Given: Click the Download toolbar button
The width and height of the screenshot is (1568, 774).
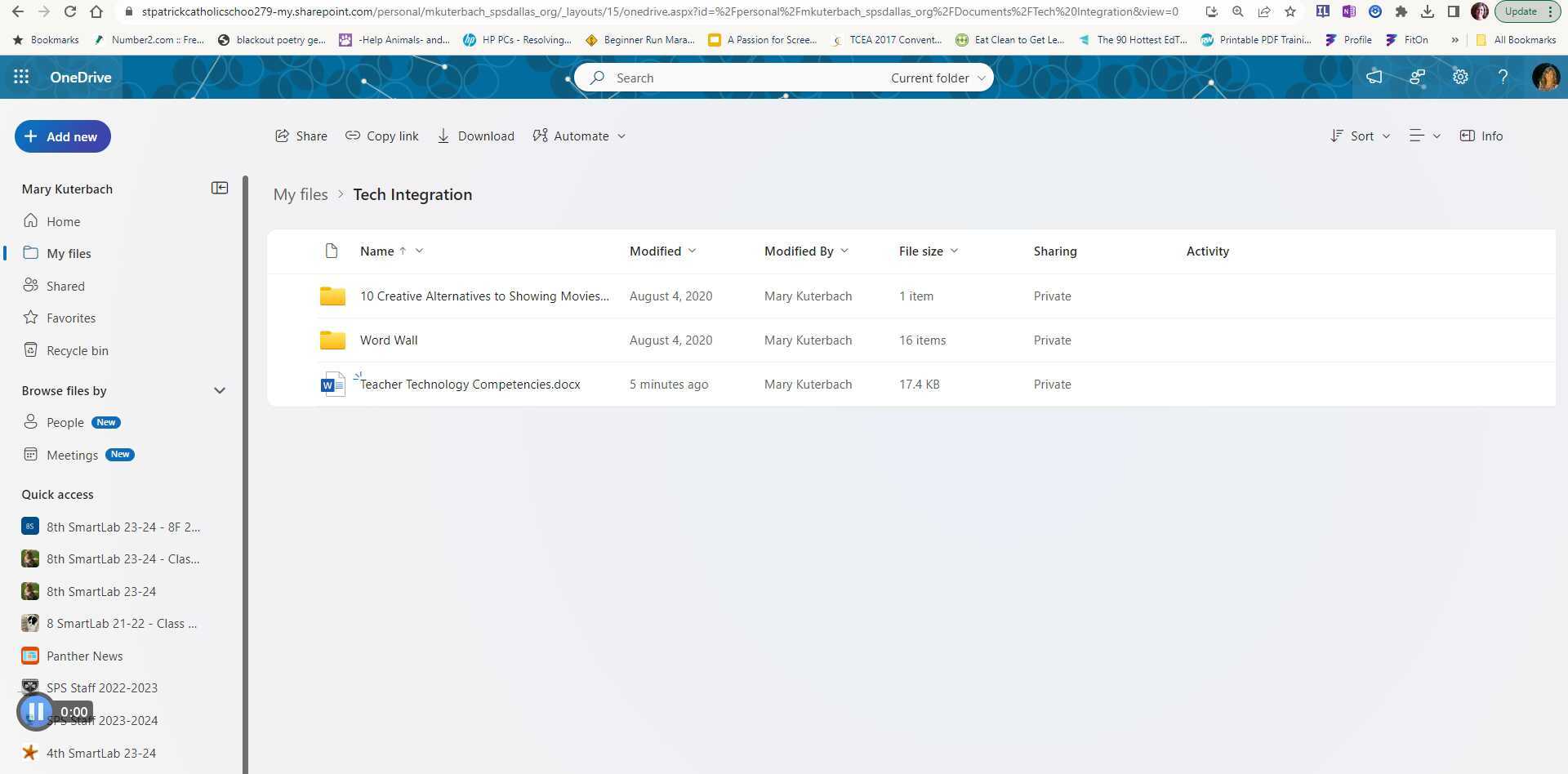Looking at the screenshot, I should click(475, 136).
